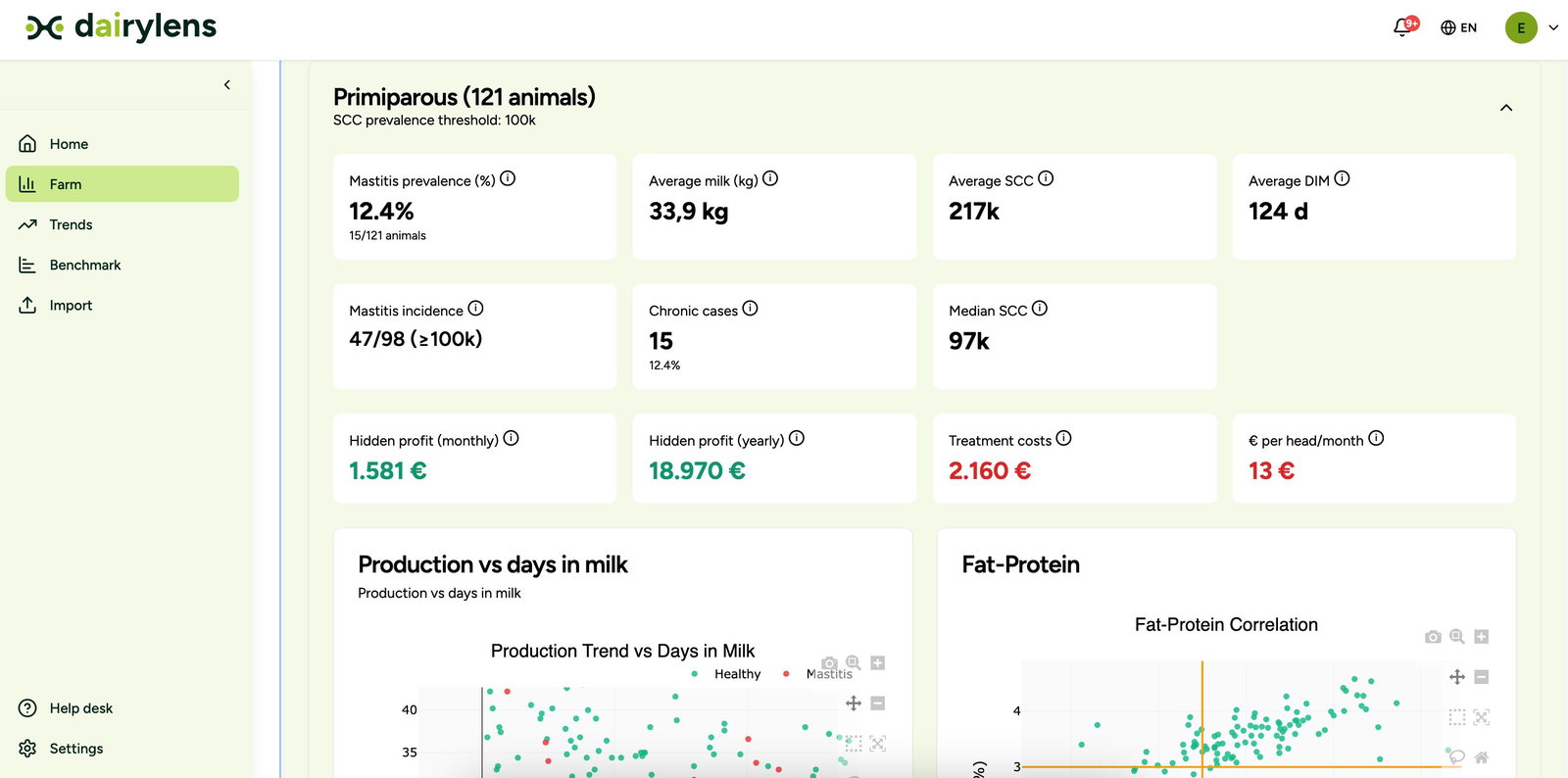Click the Primiparous (121 animals) heading
1568x778 pixels.
[465, 97]
